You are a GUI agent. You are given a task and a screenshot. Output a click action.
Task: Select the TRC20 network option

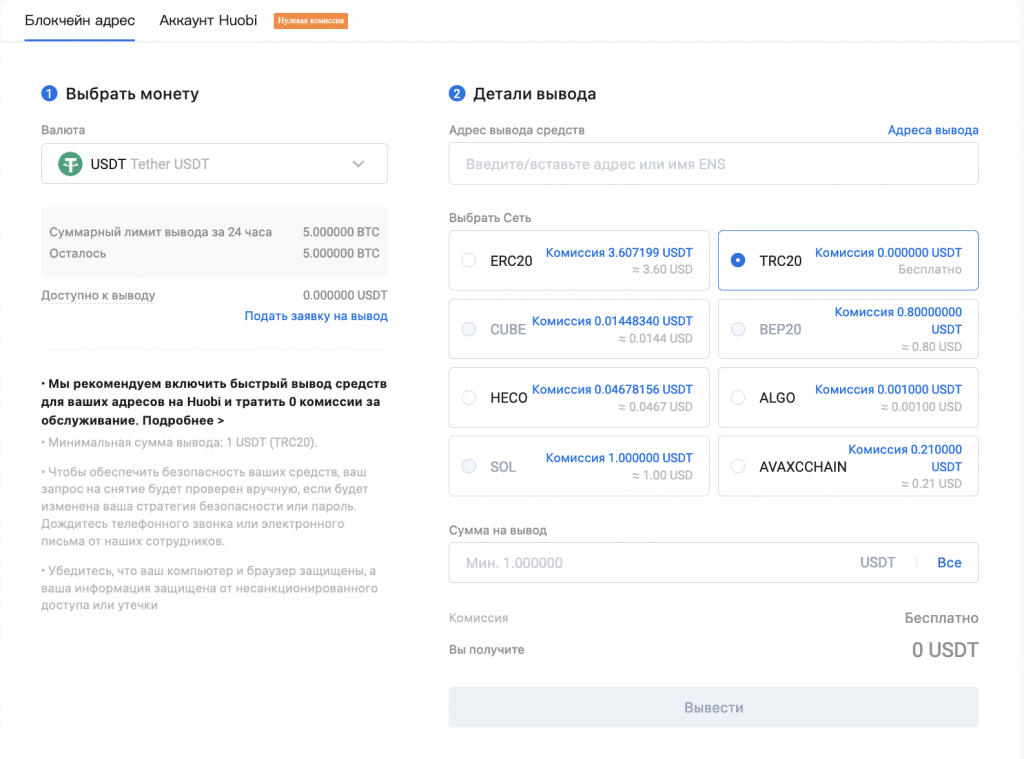pos(738,261)
